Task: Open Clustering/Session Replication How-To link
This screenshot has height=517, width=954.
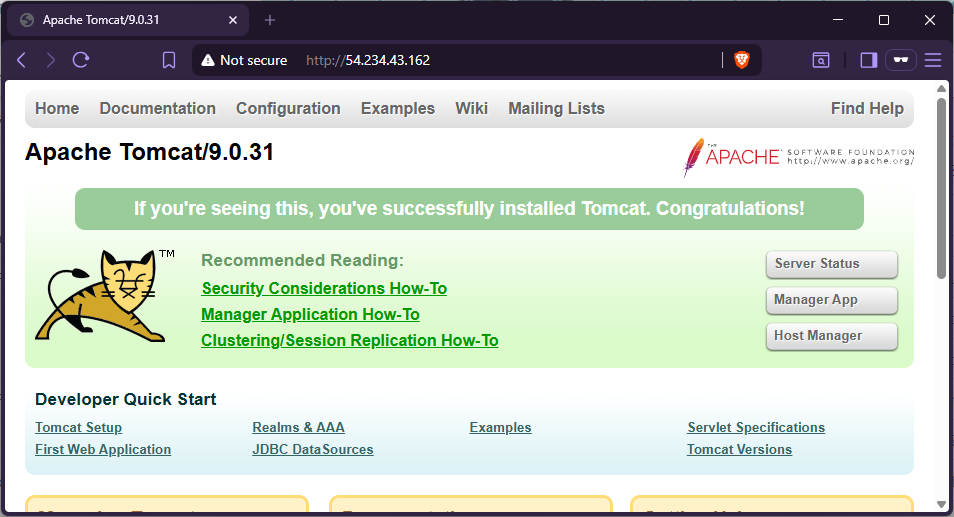Action: click(x=350, y=341)
